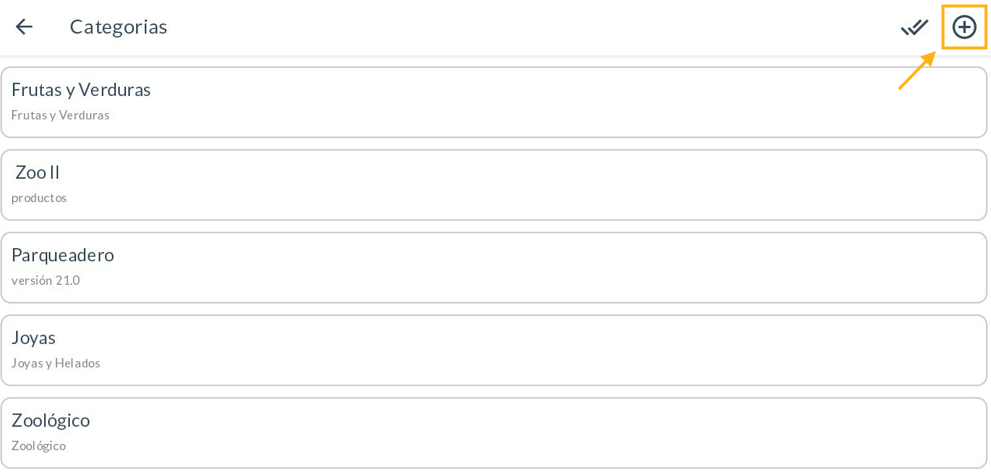
Task: Click the add category plus icon
Action: pyautogui.click(x=964, y=27)
